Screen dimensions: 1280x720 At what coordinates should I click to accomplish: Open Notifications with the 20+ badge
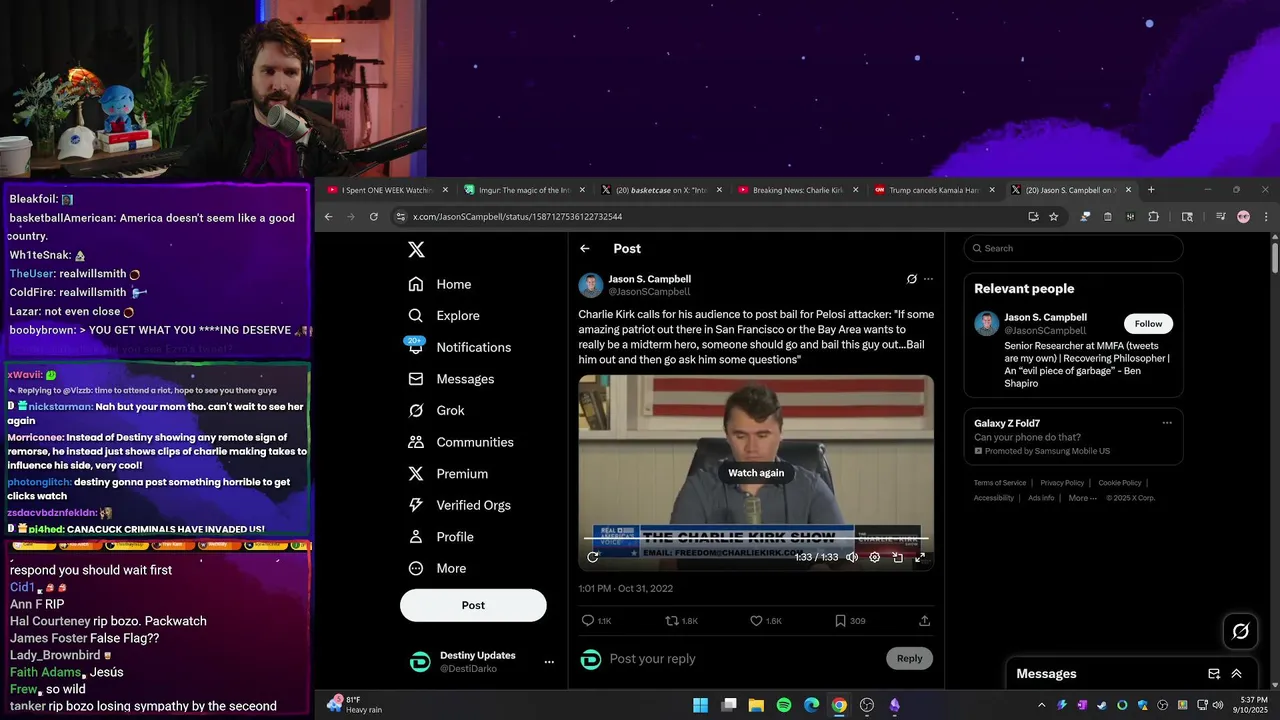tap(460, 347)
